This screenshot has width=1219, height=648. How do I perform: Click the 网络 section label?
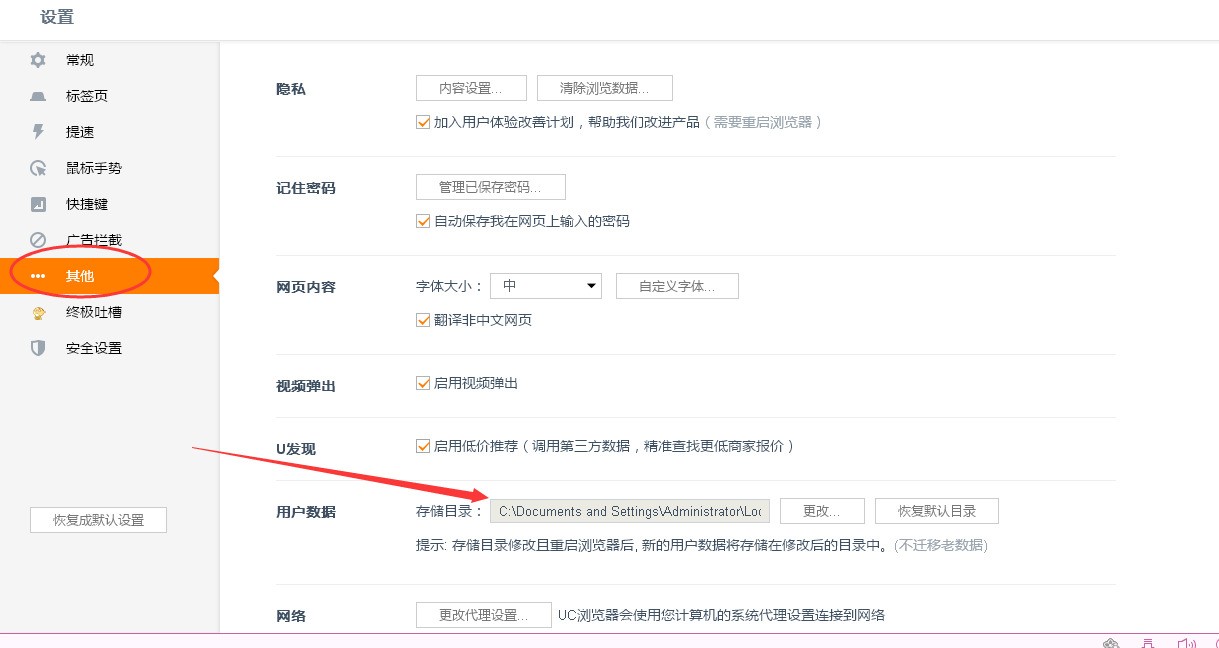(291, 616)
